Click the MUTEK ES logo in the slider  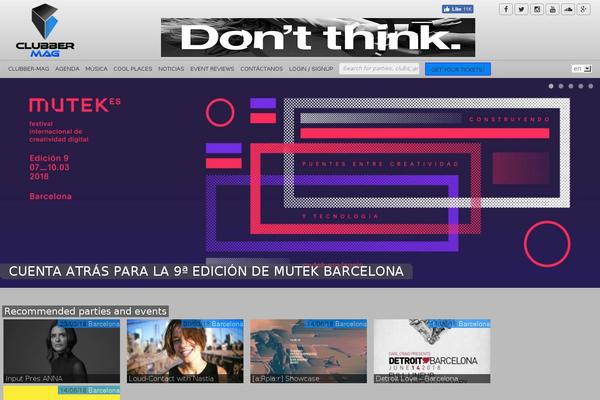75,105
